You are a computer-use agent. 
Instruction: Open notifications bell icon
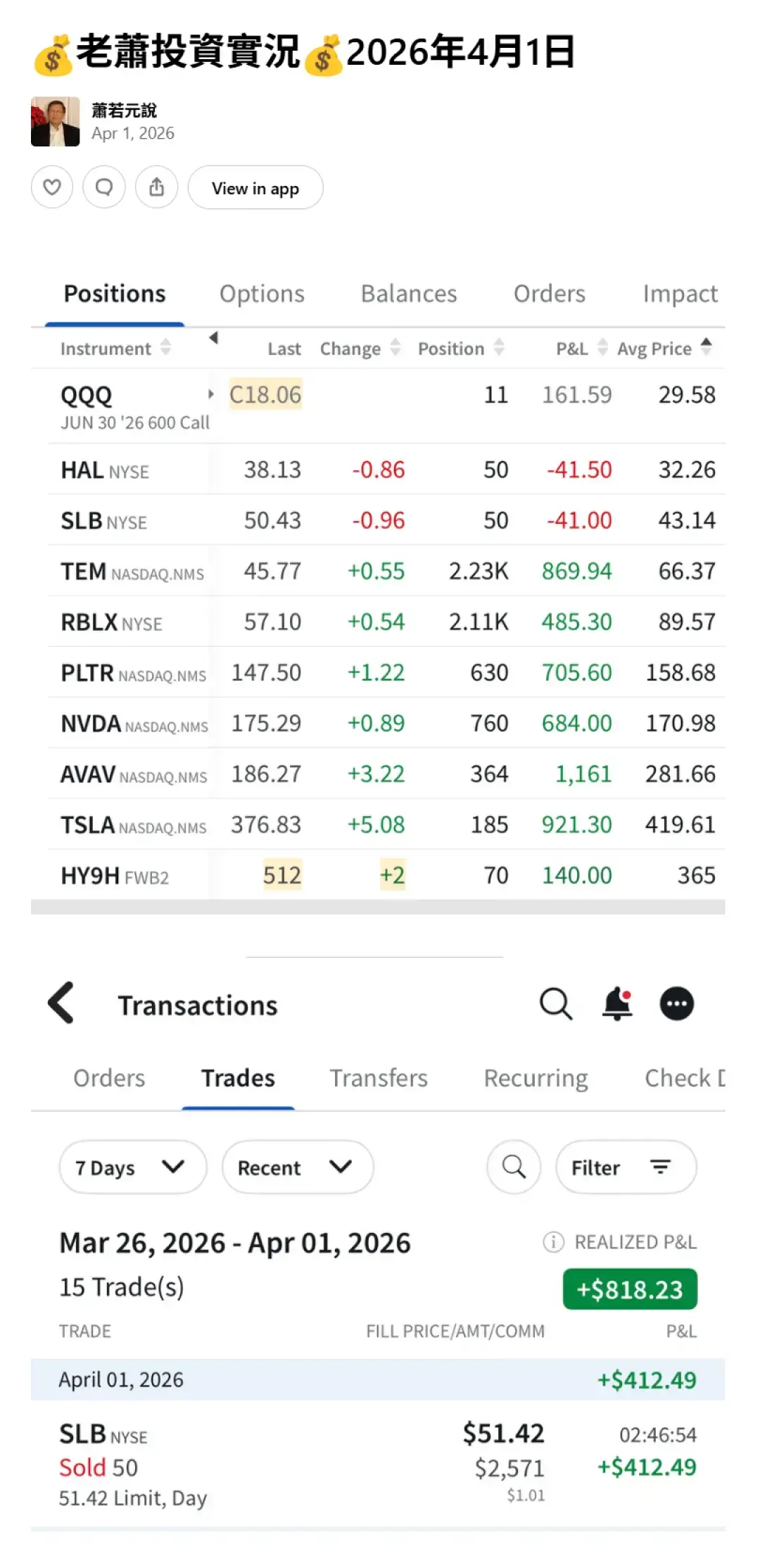pos(616,1004)
